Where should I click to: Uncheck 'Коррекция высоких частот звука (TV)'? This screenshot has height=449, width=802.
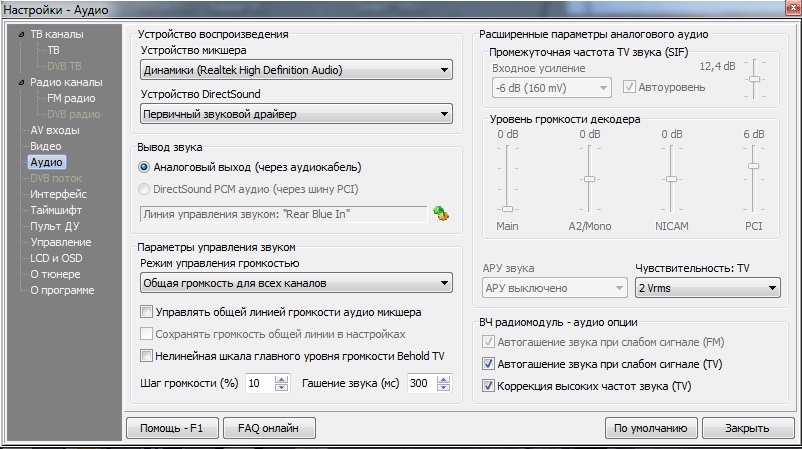[489, 386]
